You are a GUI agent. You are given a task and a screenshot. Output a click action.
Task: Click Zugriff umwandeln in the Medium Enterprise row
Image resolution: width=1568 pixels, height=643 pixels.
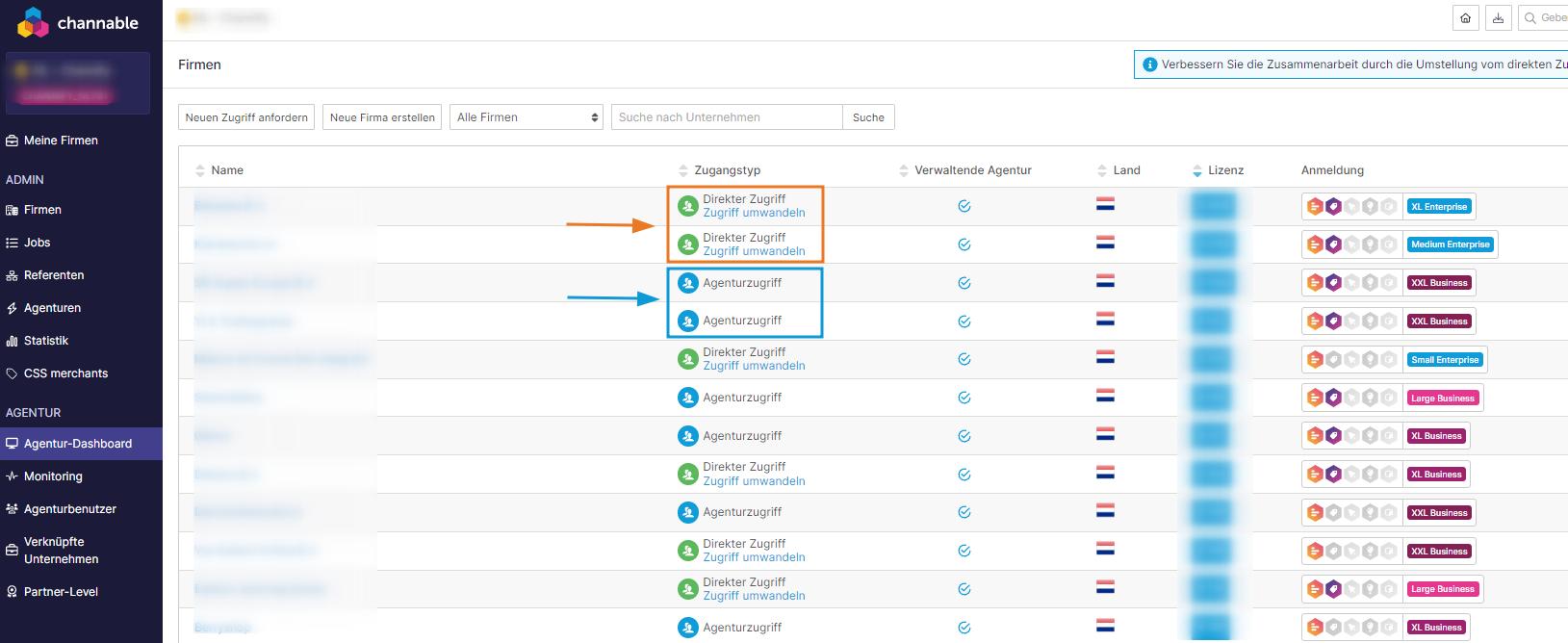pyautogui.click(x=754, y=251)
